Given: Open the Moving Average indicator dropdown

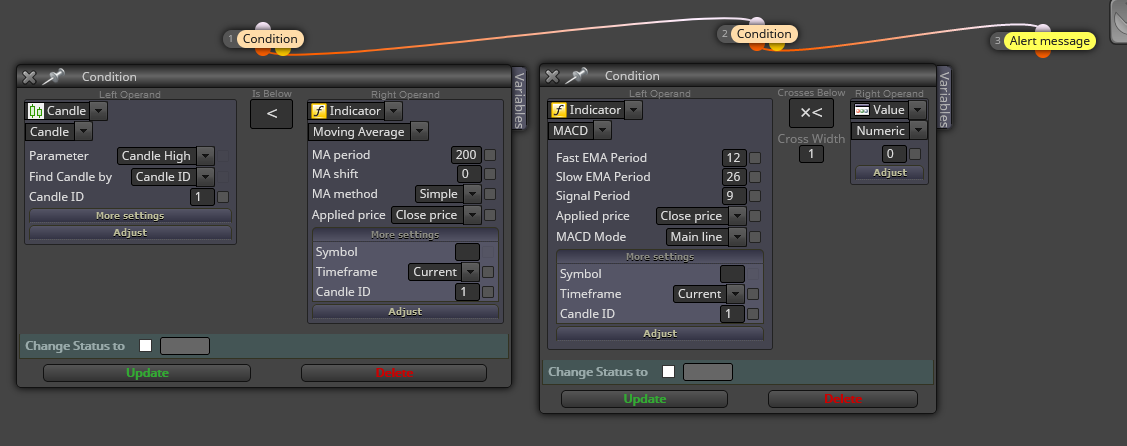Looking at the screenshot, I should click(368, 131).
